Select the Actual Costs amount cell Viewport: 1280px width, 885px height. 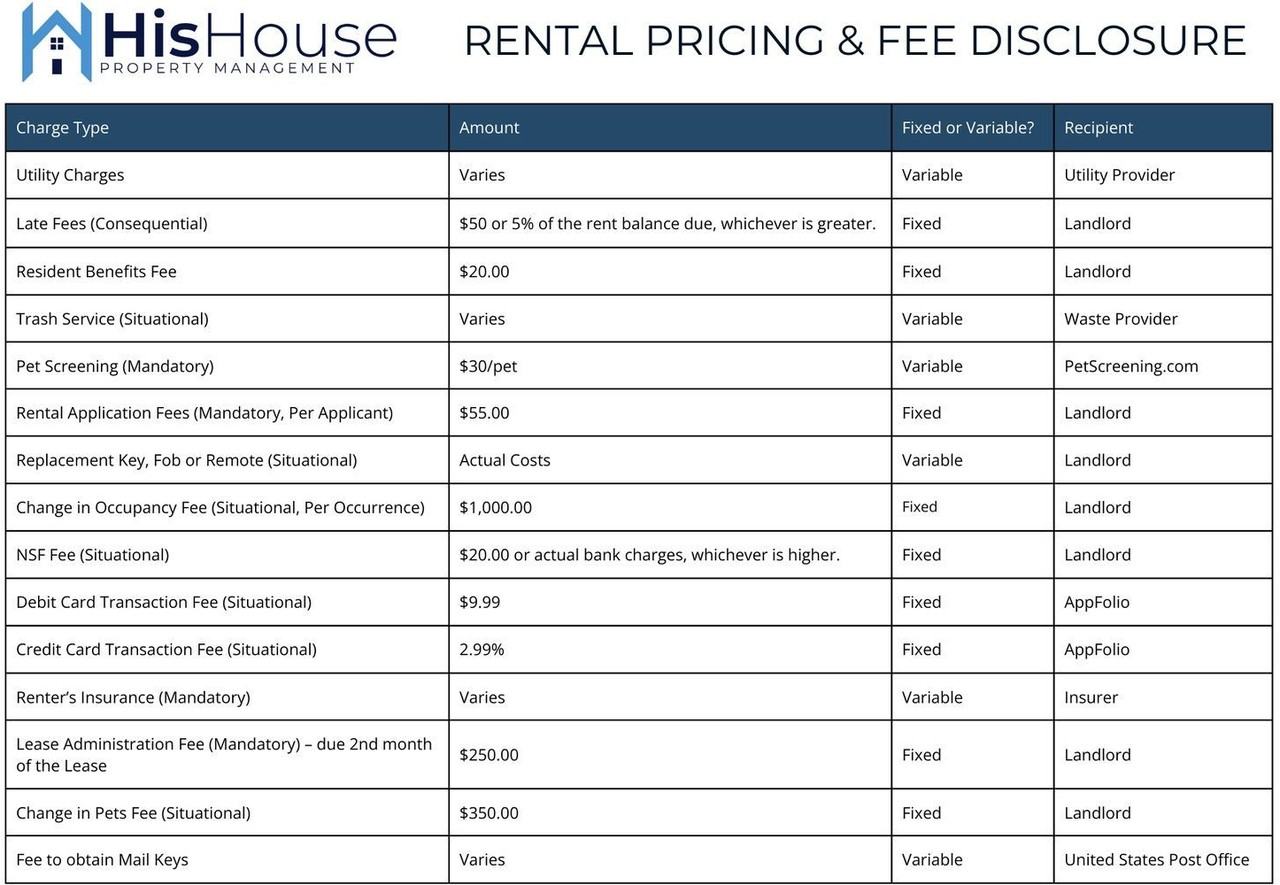pos(504,460)
